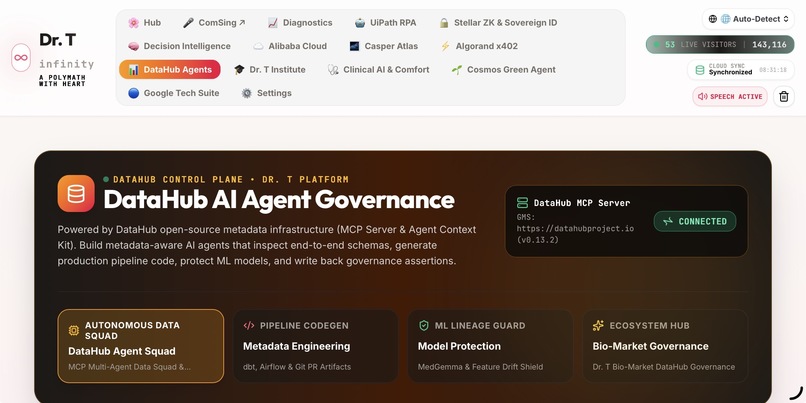
Task: Select the active DataHub Agents tab
Action: point(170,69)
